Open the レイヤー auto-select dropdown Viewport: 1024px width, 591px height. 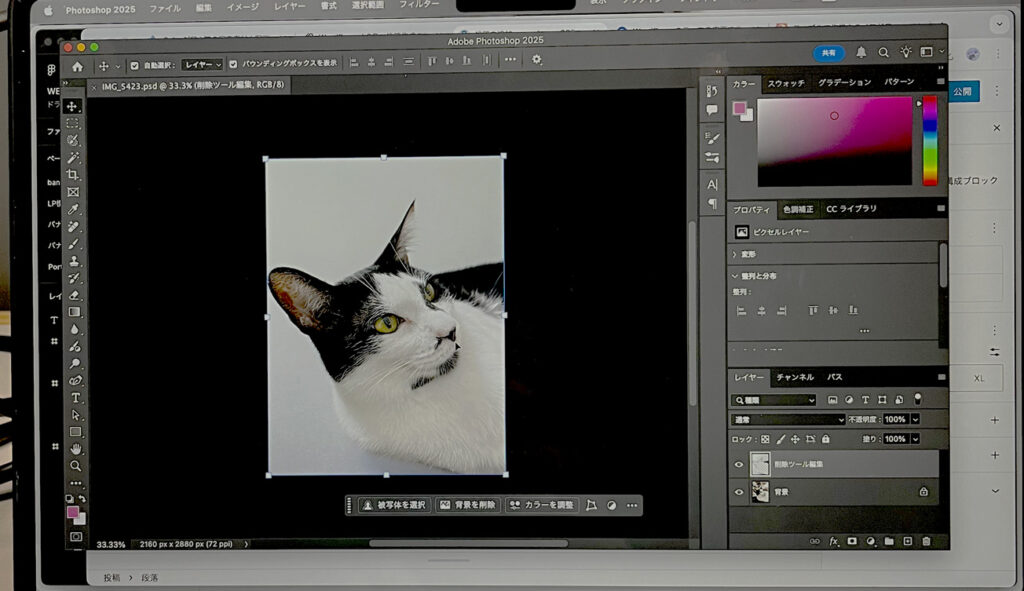pyautogui.click(x=203, y=65)
